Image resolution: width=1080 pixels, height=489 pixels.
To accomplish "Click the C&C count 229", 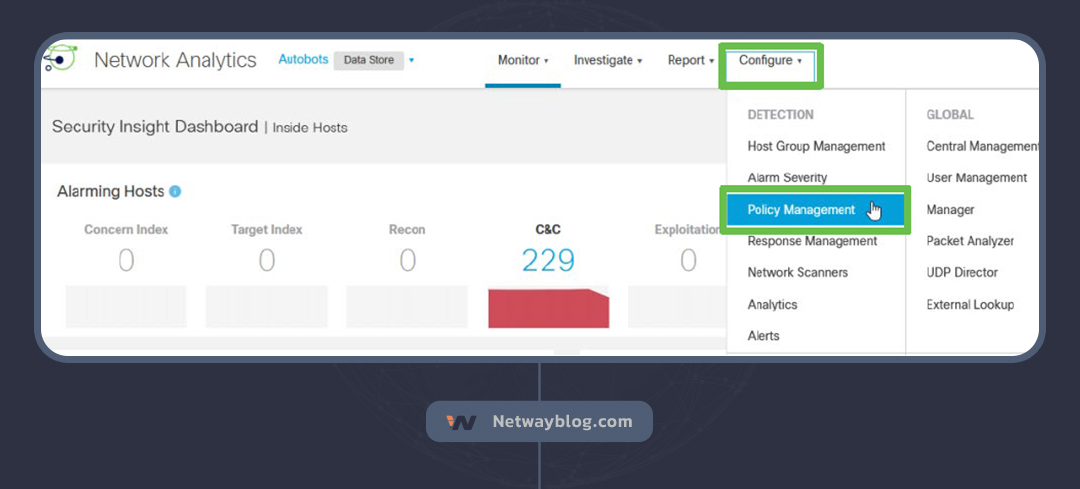I will (x=548, y=260).
